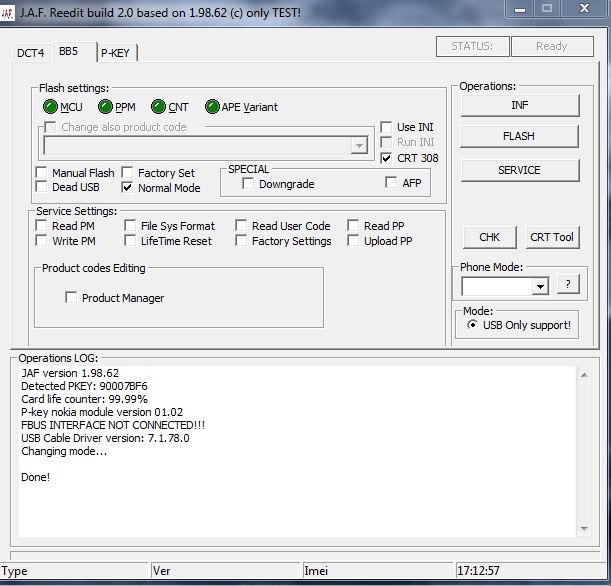Select USB Only support radio button
The image size is (611, 586).
(472, 325)
